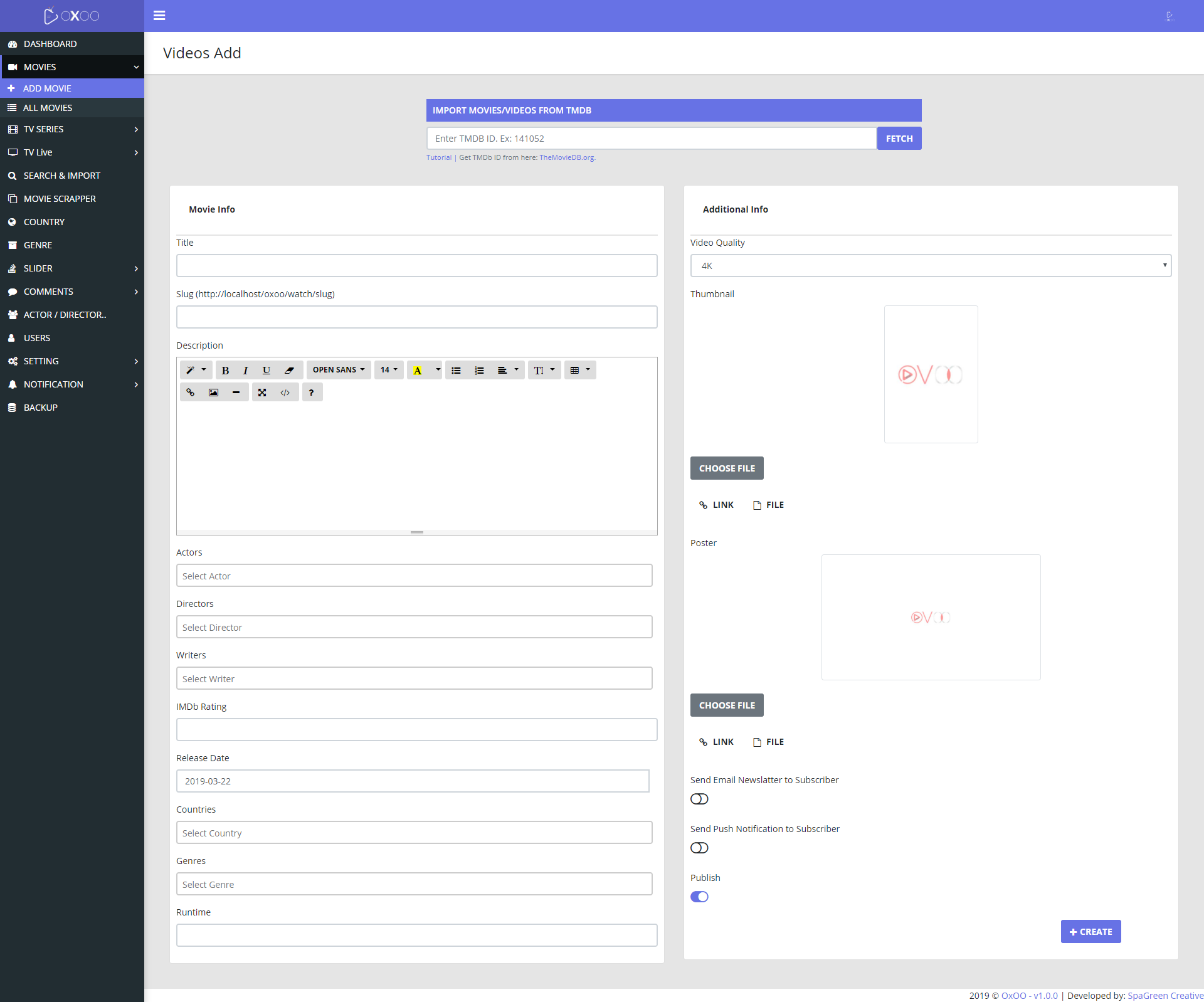Click the Create button
The image size is (1204, 1002).
pyautogui.click(x=1090, y=932)
